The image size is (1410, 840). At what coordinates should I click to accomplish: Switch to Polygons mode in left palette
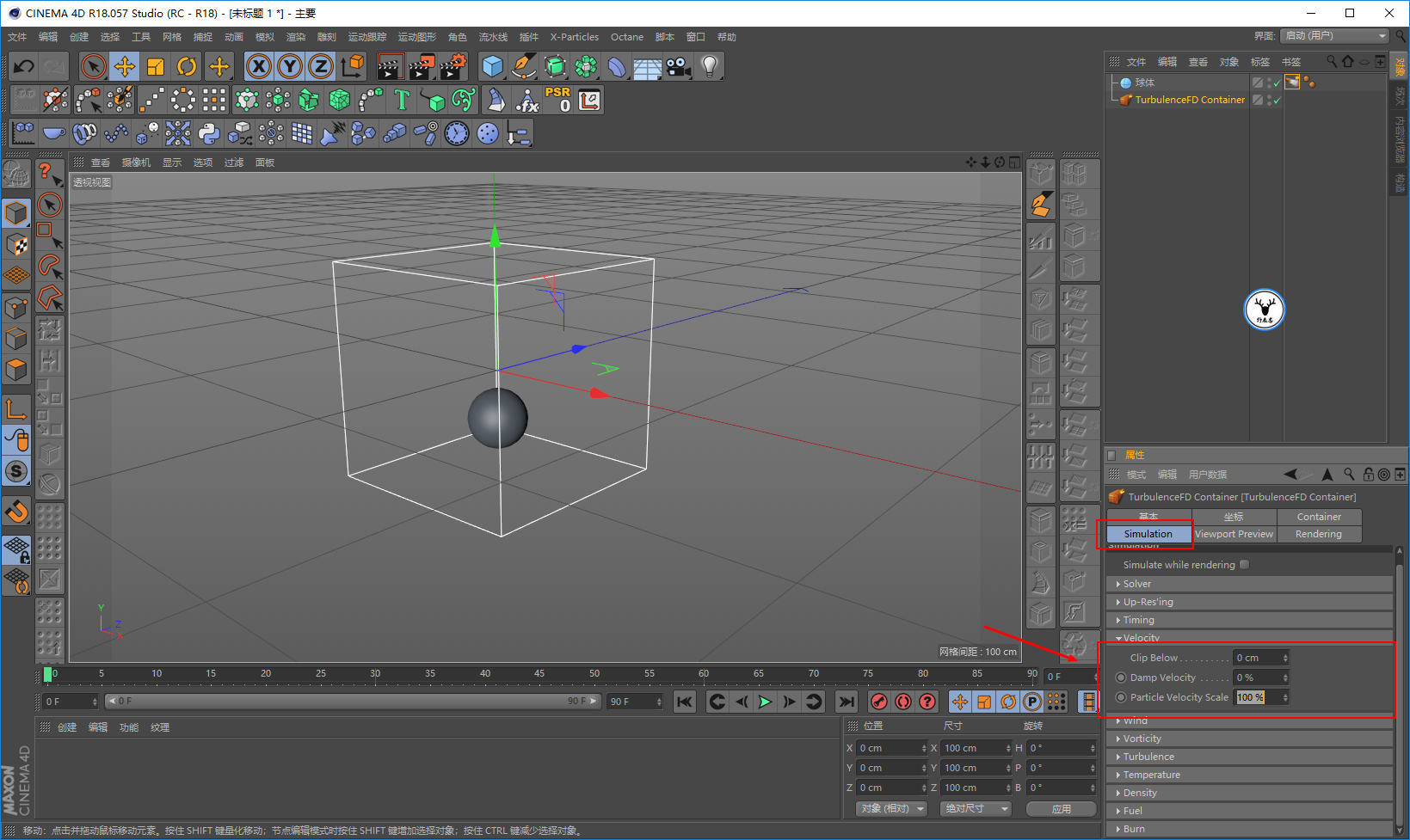tap(16, 371)
